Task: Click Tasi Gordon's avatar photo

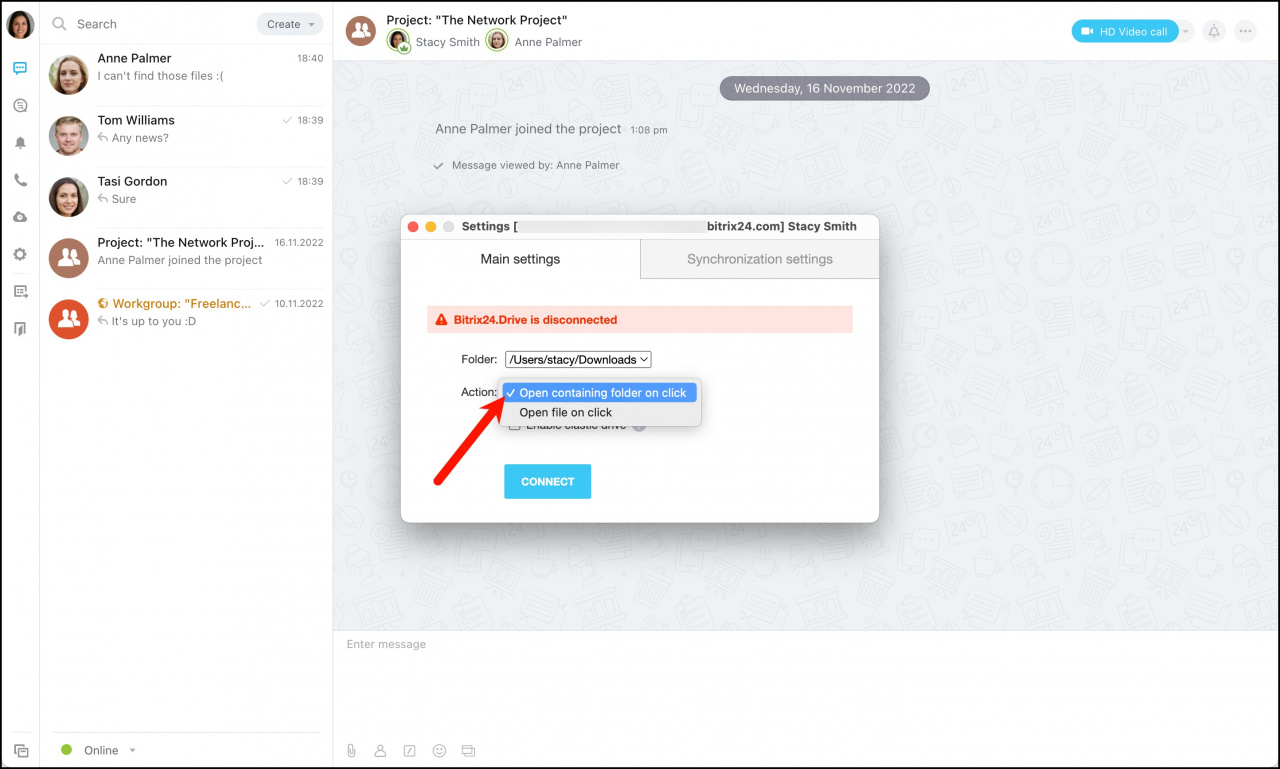Action: click(69, 197)
